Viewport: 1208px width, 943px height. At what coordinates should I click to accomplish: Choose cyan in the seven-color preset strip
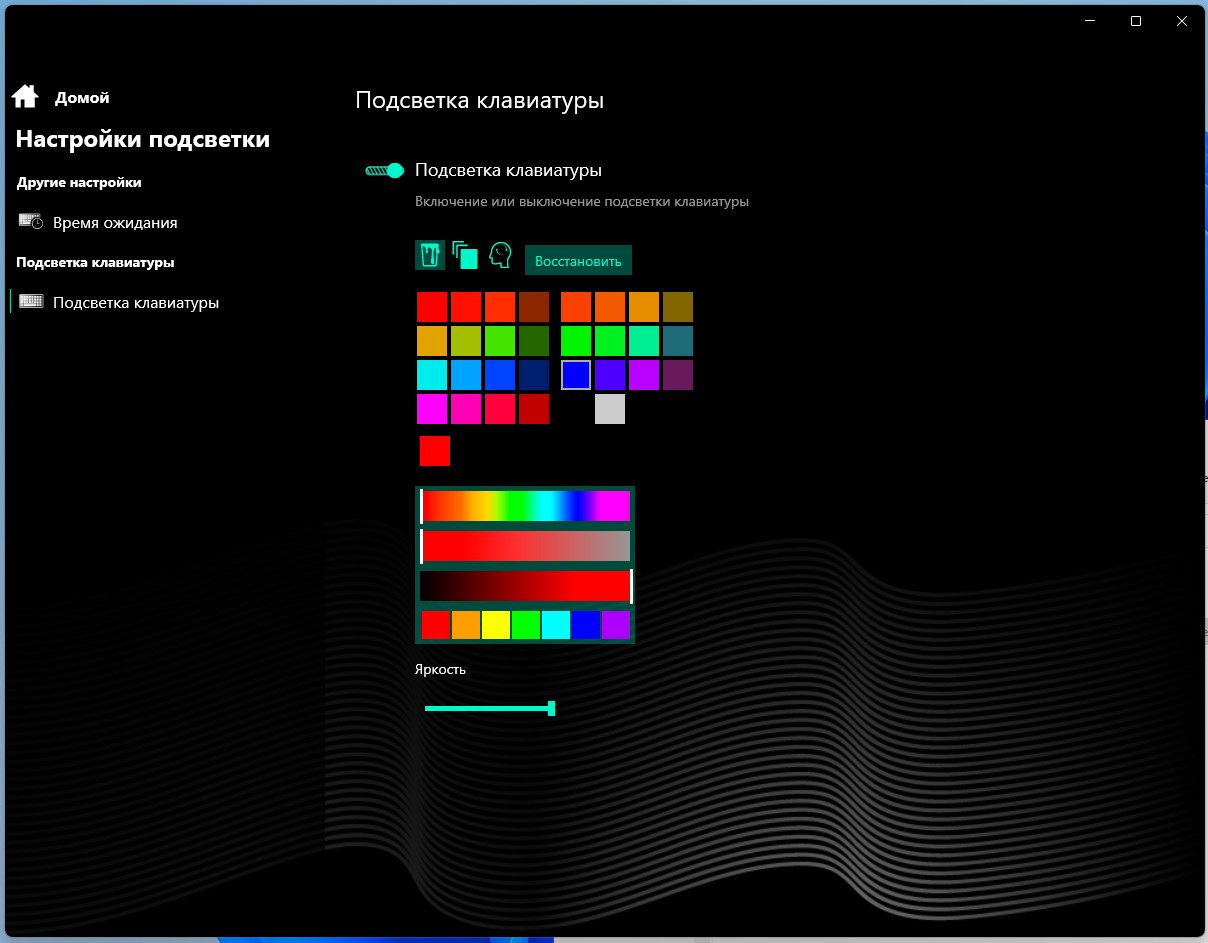tap(556, 626)
